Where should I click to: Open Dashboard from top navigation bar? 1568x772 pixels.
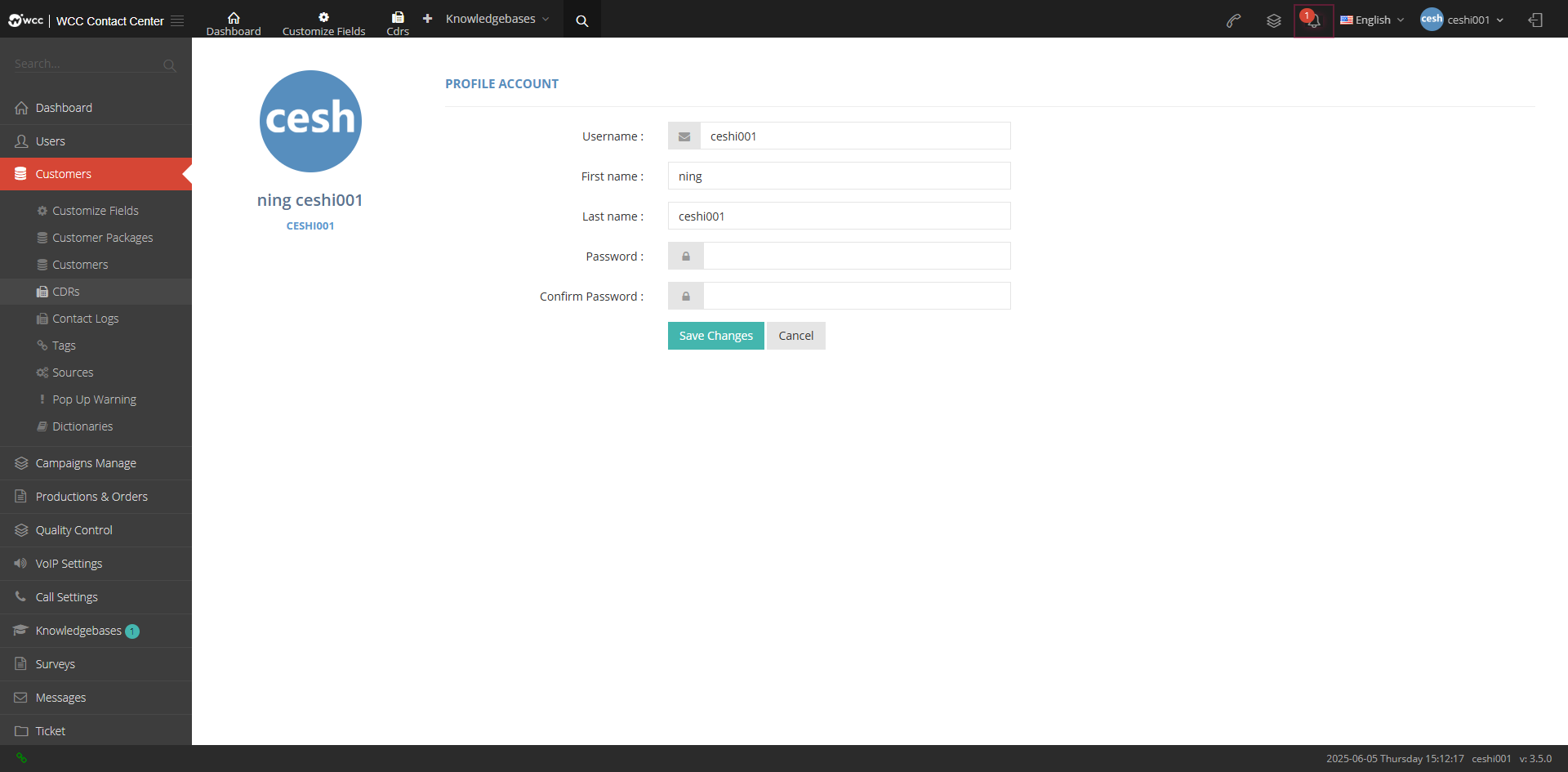coord(234,24)
